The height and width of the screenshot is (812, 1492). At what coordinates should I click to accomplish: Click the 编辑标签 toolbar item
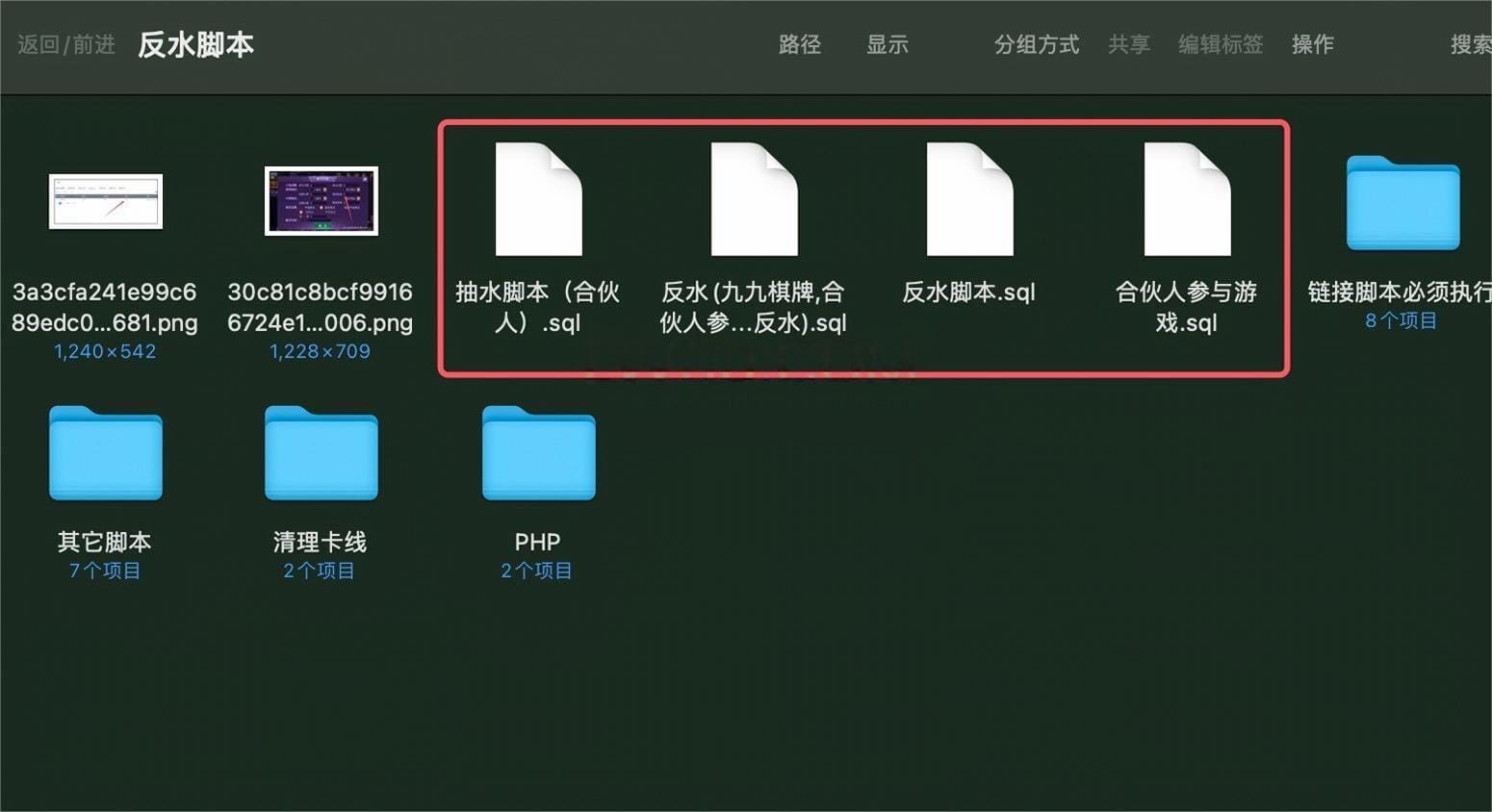1221,44
